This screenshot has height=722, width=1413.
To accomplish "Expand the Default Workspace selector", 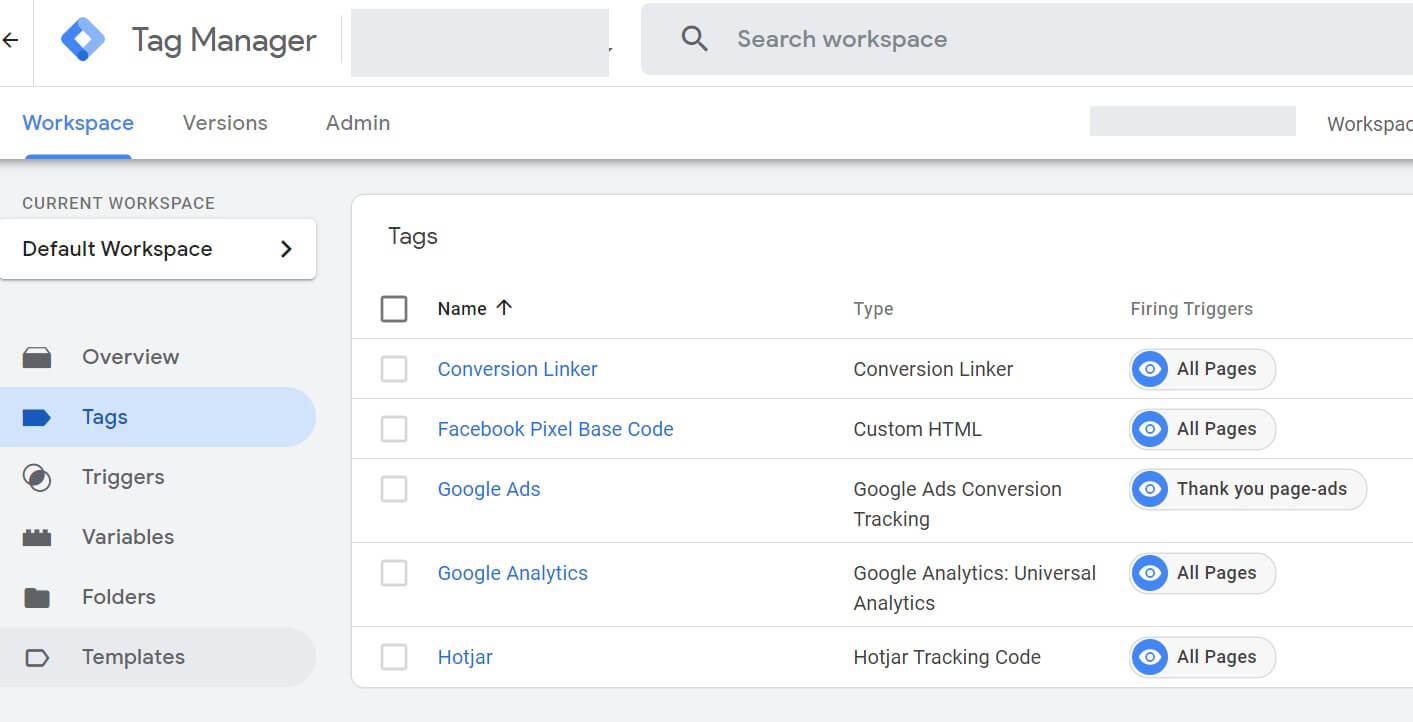I will pyautogui.click(x=158, y=249).
